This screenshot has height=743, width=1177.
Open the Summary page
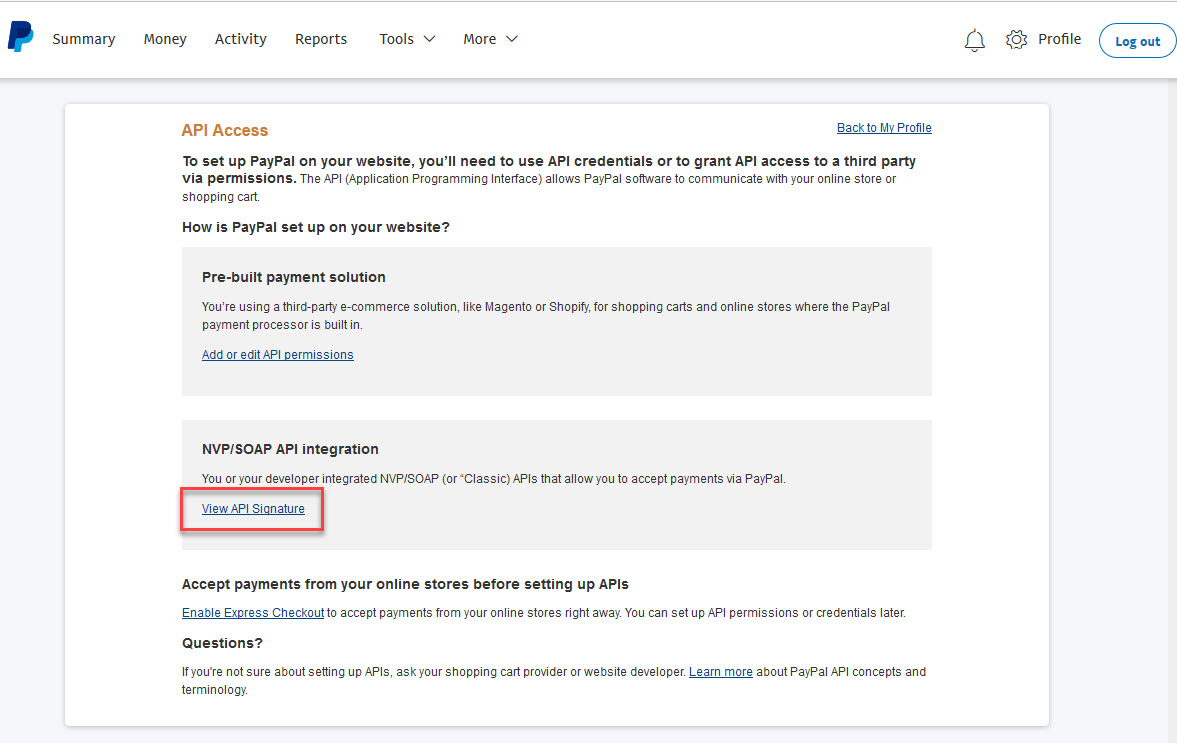pyautogui.click(x=83, y=39)
